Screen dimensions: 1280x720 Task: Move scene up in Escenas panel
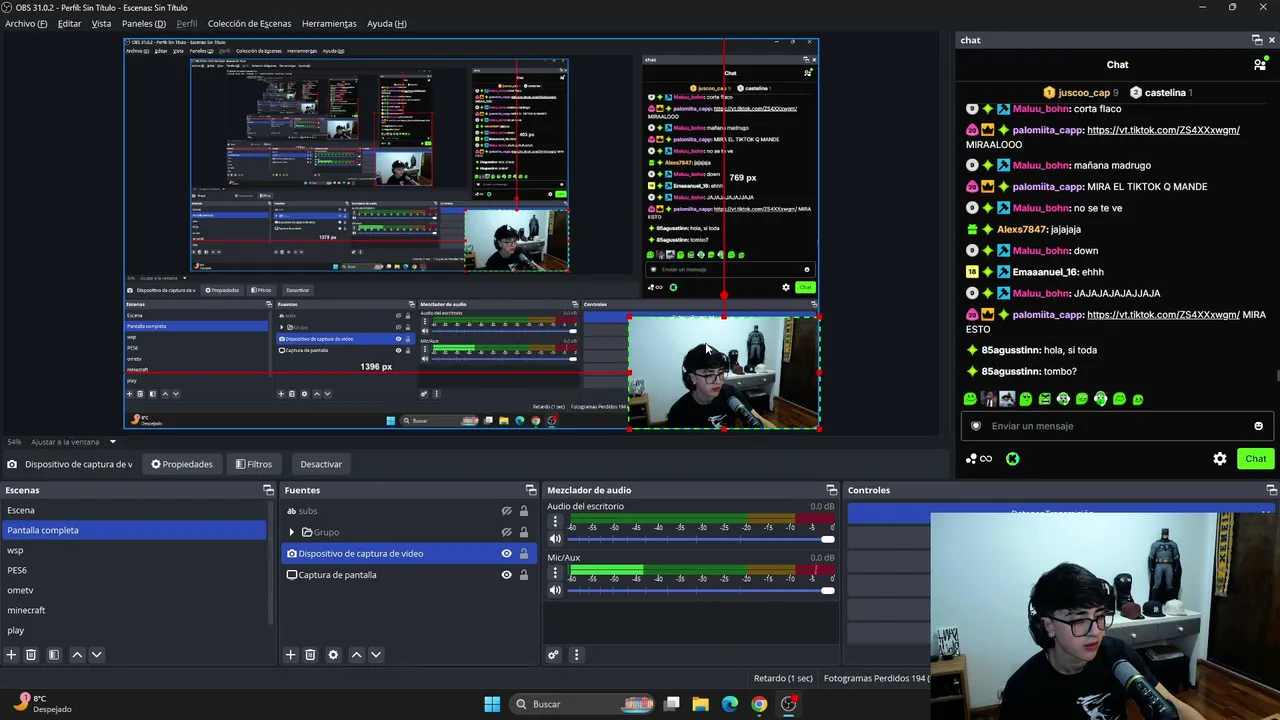point(77,655)
